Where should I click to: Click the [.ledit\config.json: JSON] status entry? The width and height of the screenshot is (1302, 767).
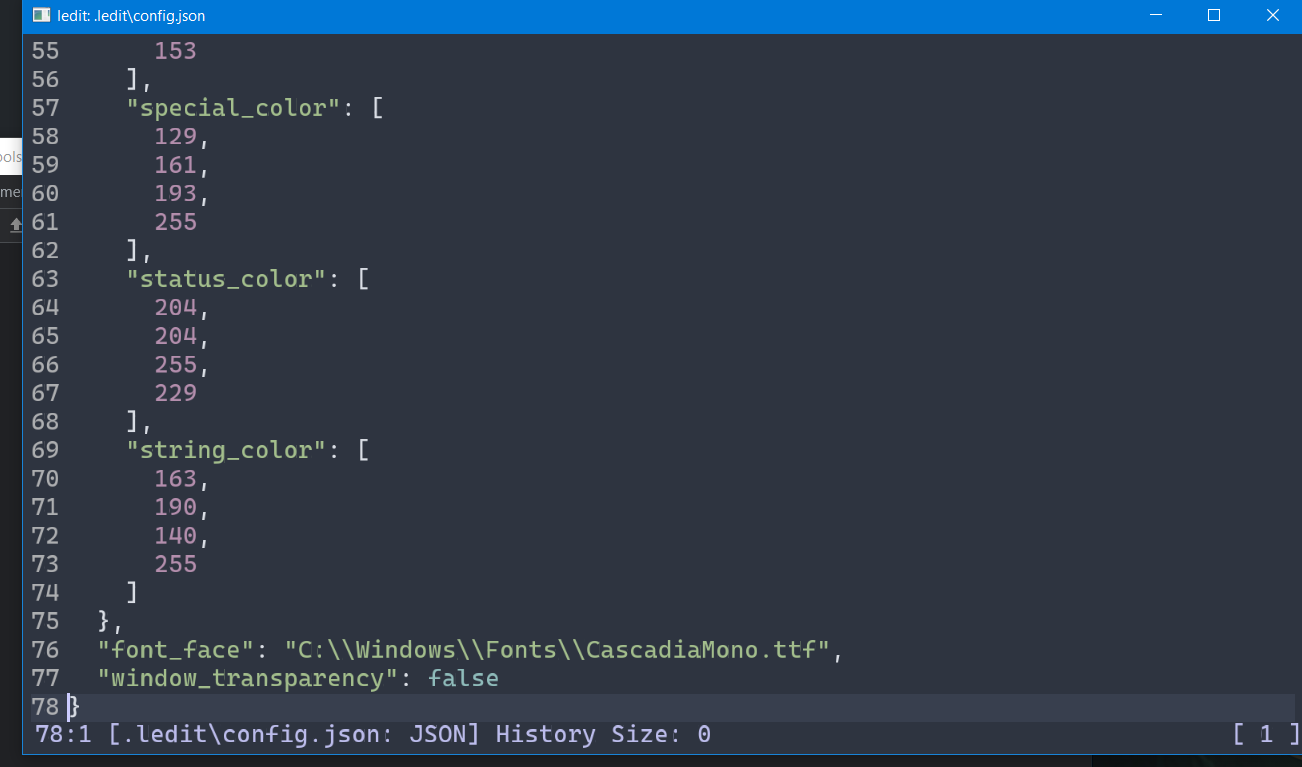coord(295,735)
